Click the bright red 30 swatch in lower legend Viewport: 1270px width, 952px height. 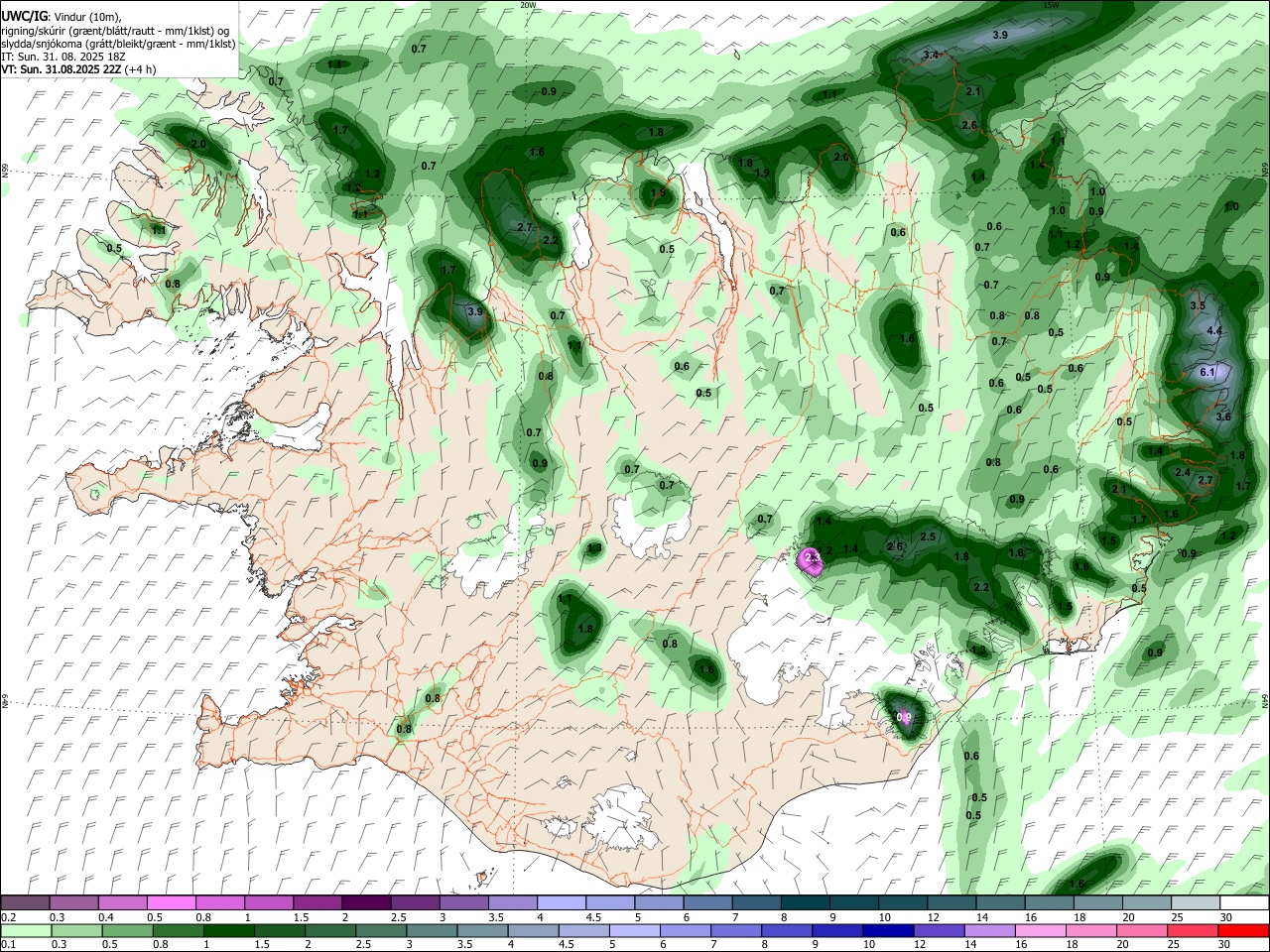(x=1242, y=931)
